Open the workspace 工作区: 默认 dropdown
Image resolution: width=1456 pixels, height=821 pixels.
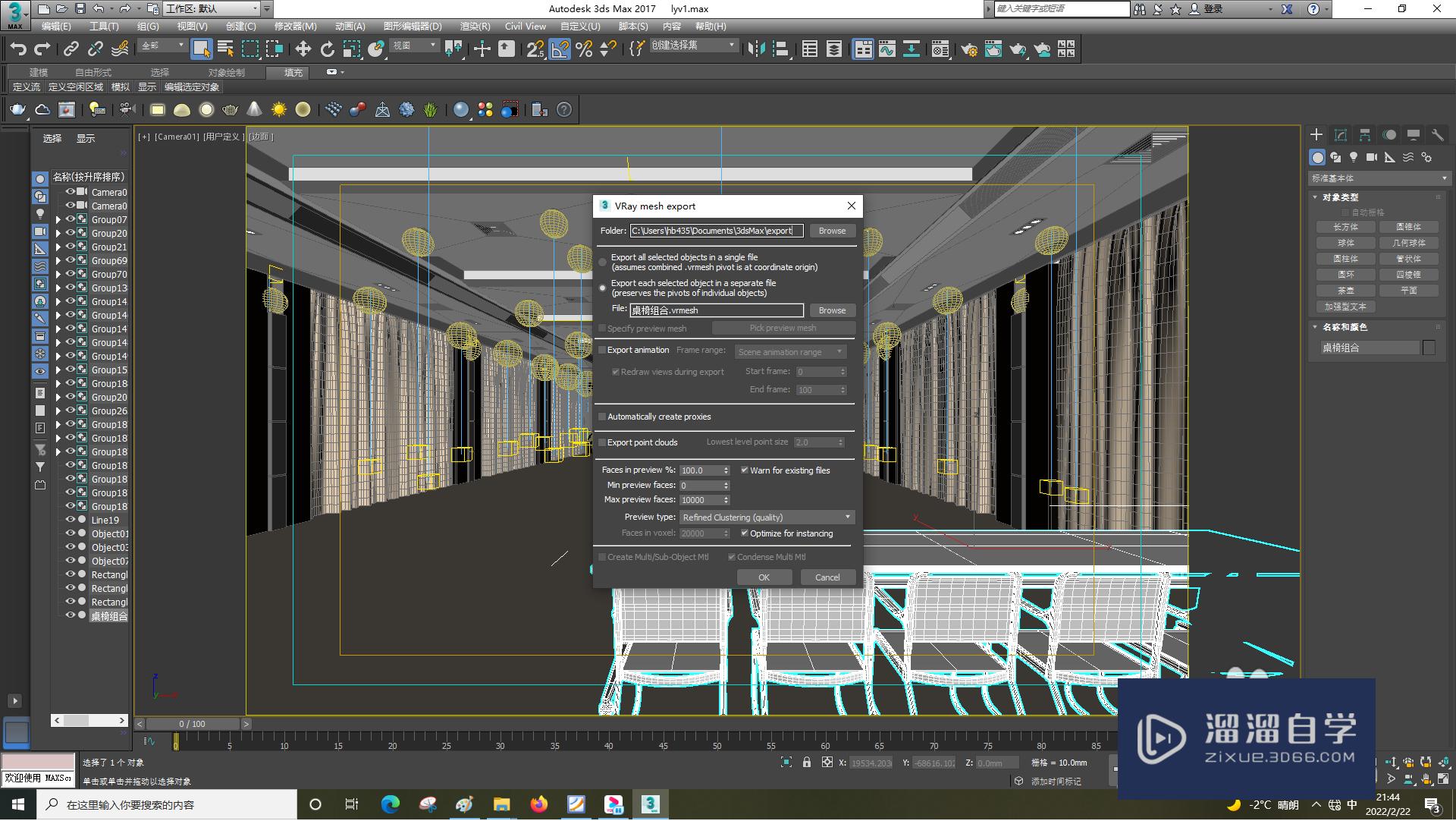212,9
